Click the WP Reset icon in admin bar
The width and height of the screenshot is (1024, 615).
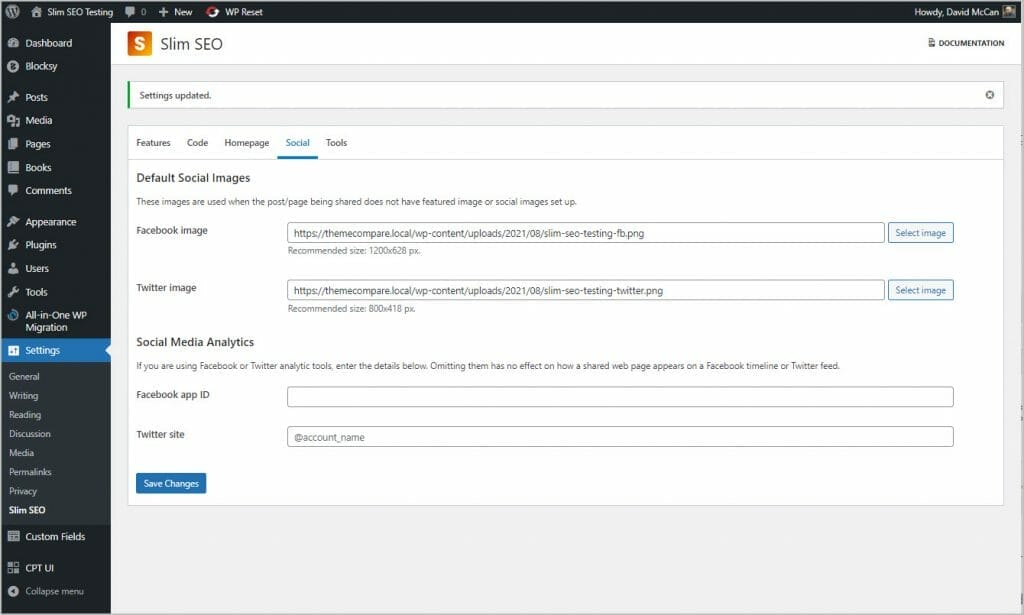pos(212,12)
